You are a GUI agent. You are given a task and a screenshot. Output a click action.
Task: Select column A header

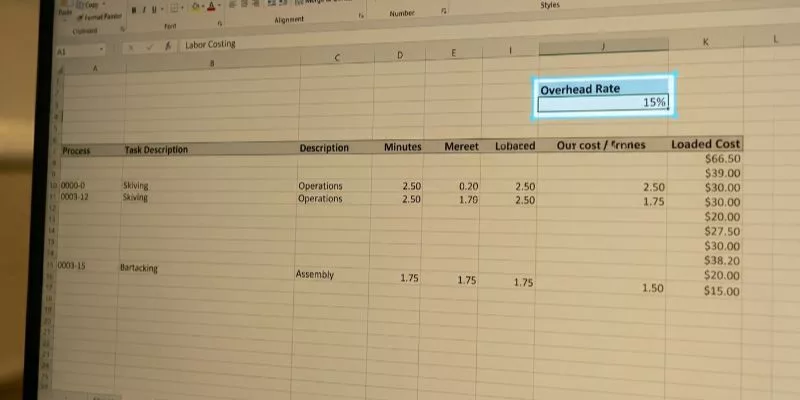tap(95, 67)
